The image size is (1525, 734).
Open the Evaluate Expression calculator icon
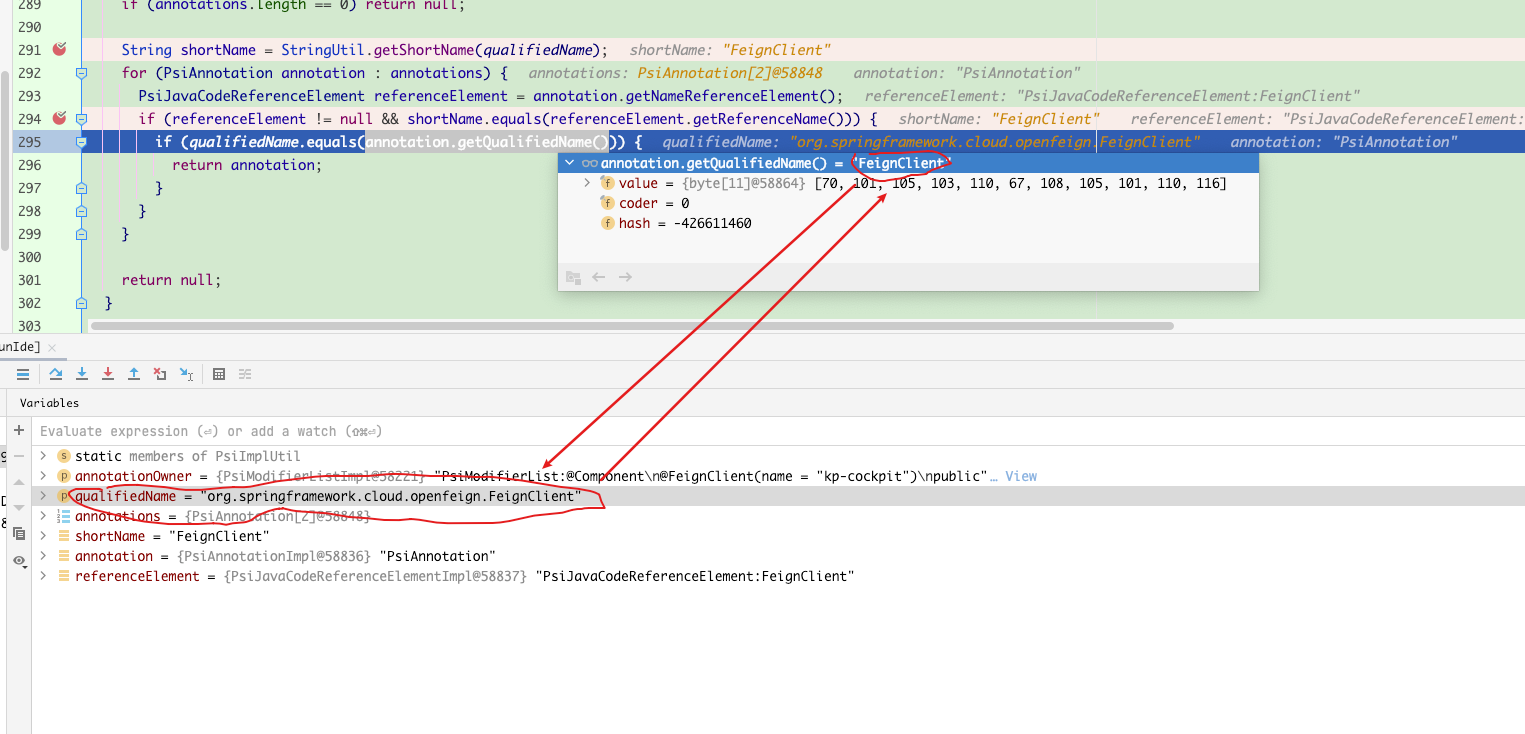[x=219, y=374]
